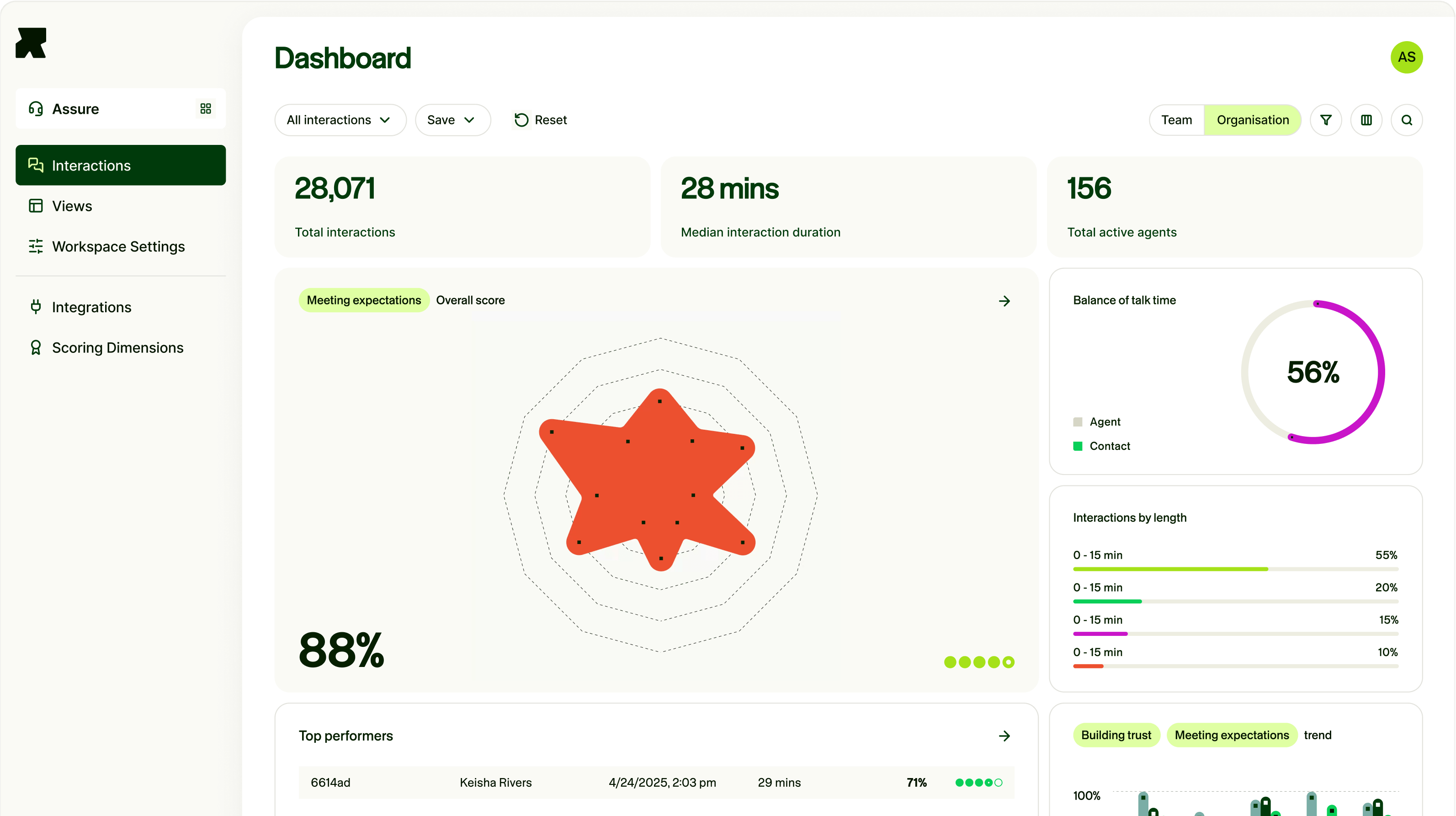Open Workspace Settings
The width and height of the screenshot is (1456, 816).
[x=118, y=246]
